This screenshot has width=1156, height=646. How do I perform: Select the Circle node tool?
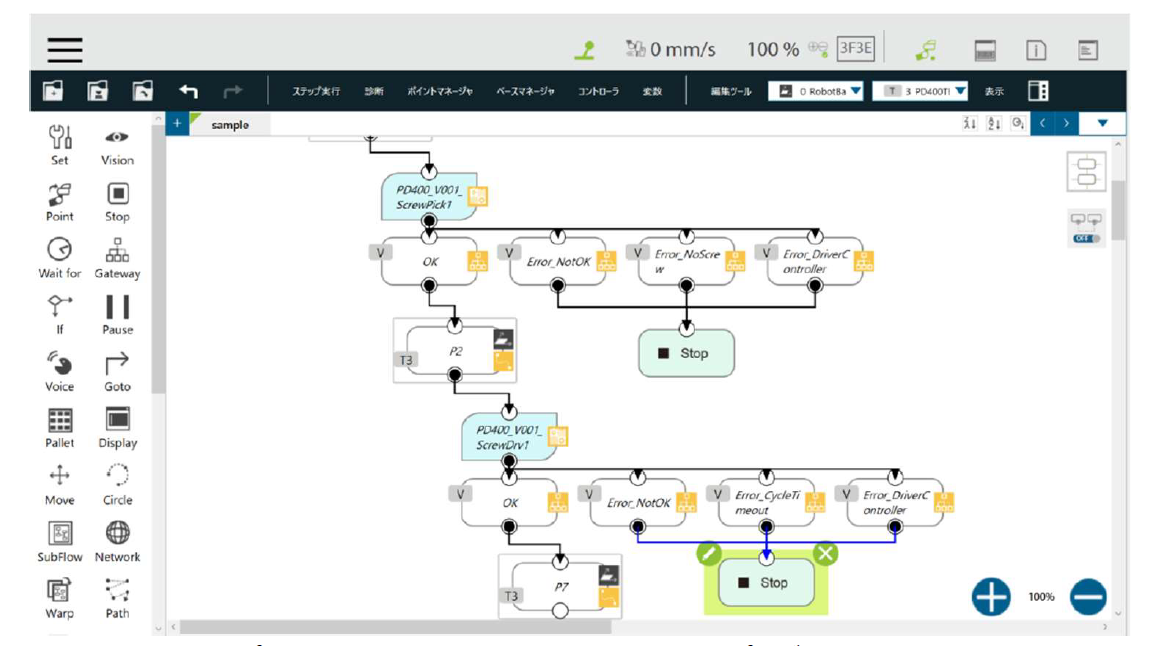tap(117, 485)
